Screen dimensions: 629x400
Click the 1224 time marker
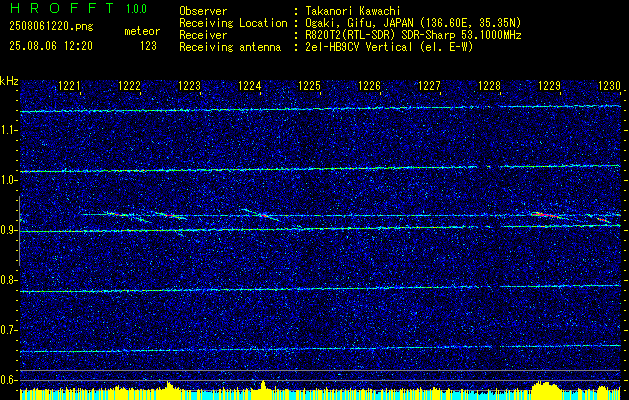[249, 86]
